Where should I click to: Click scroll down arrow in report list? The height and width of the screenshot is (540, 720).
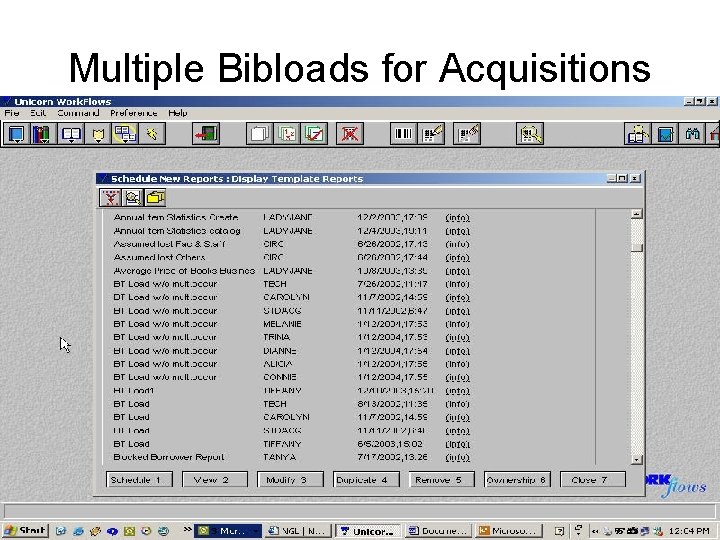point(636,459)
